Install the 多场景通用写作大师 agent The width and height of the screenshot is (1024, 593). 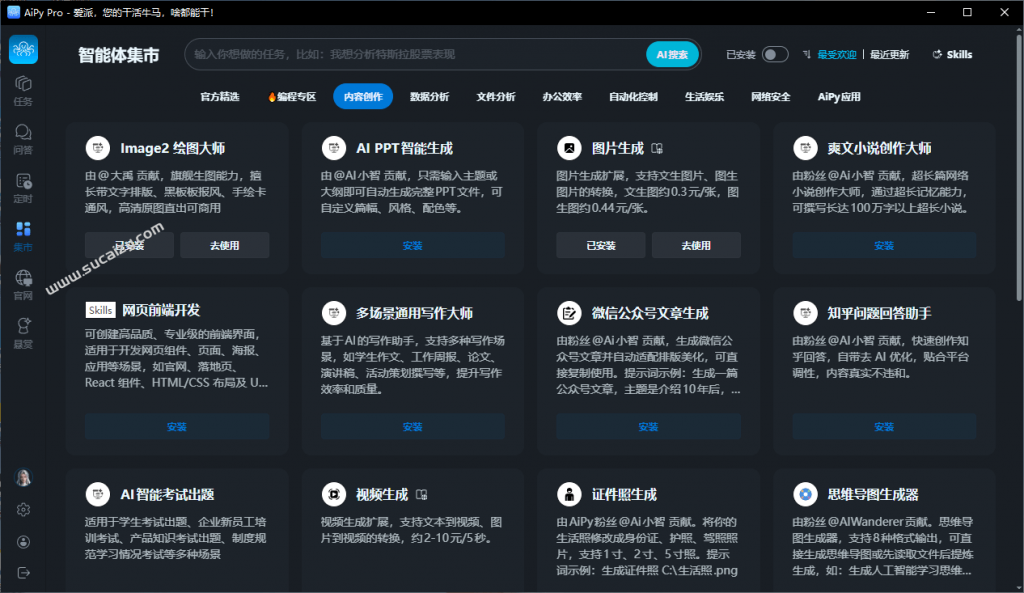[413, 426]
